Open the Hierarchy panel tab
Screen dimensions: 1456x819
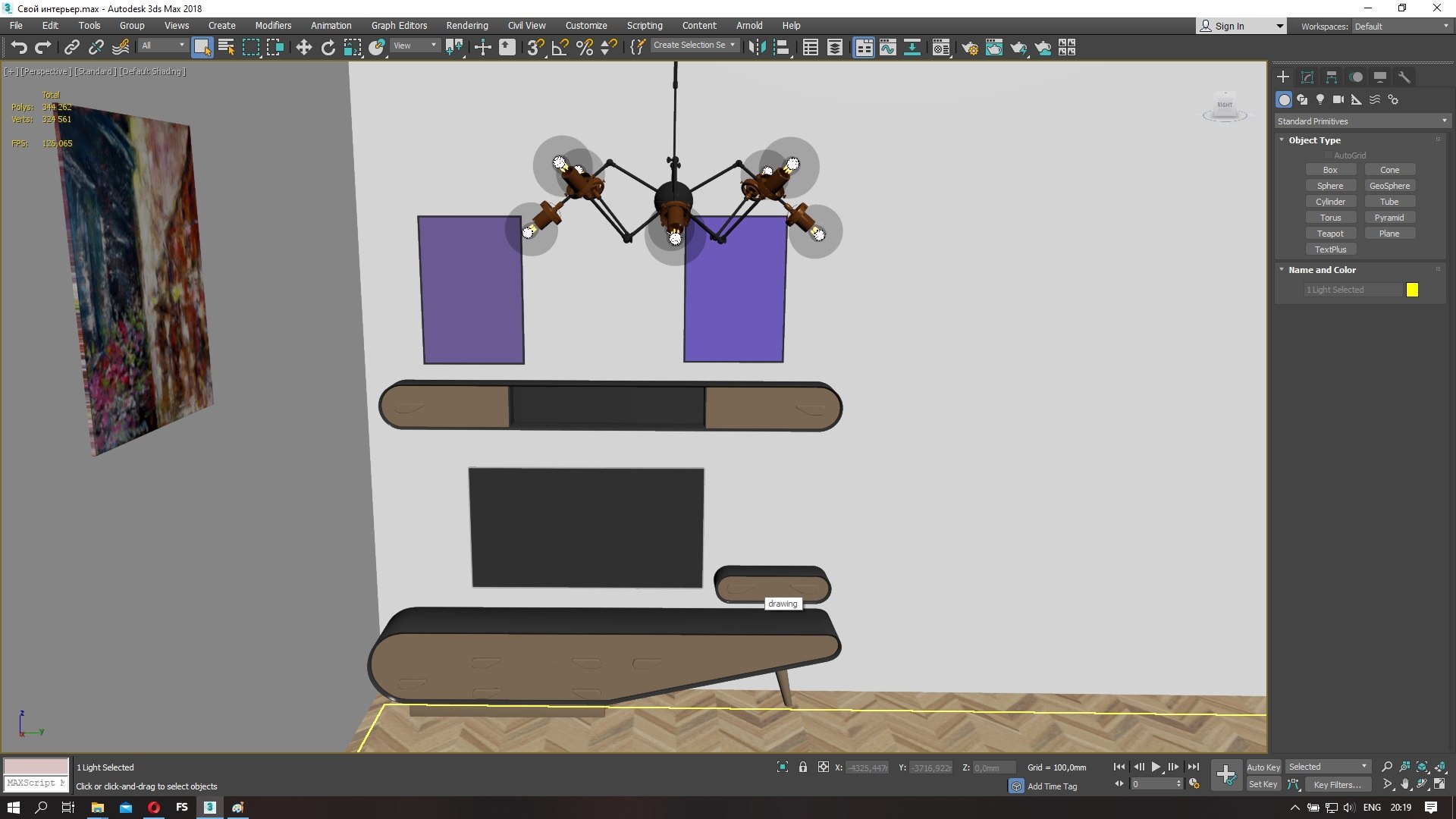pos(1332,77)
